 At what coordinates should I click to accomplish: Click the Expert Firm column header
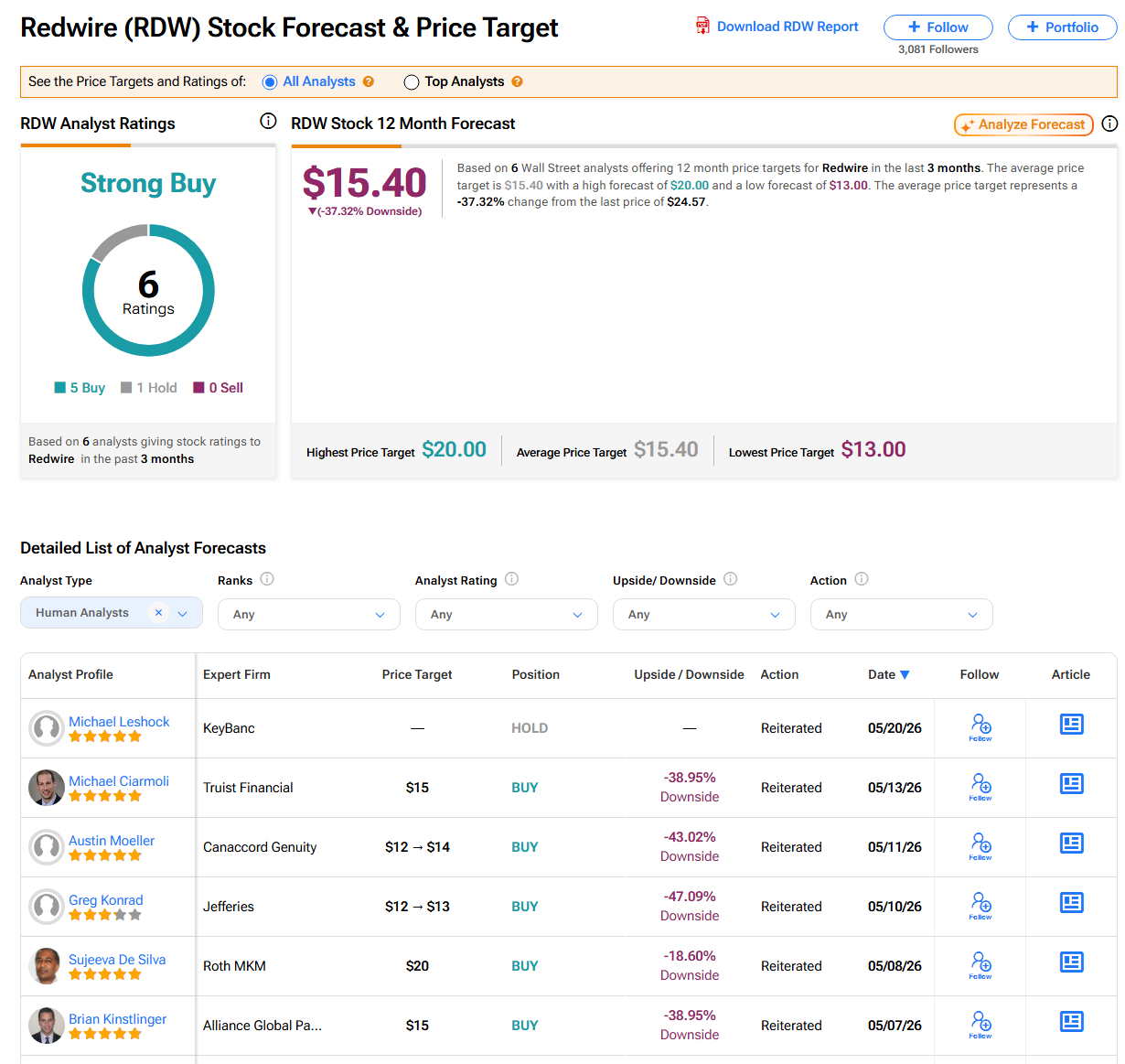click(x=237, y=674)
